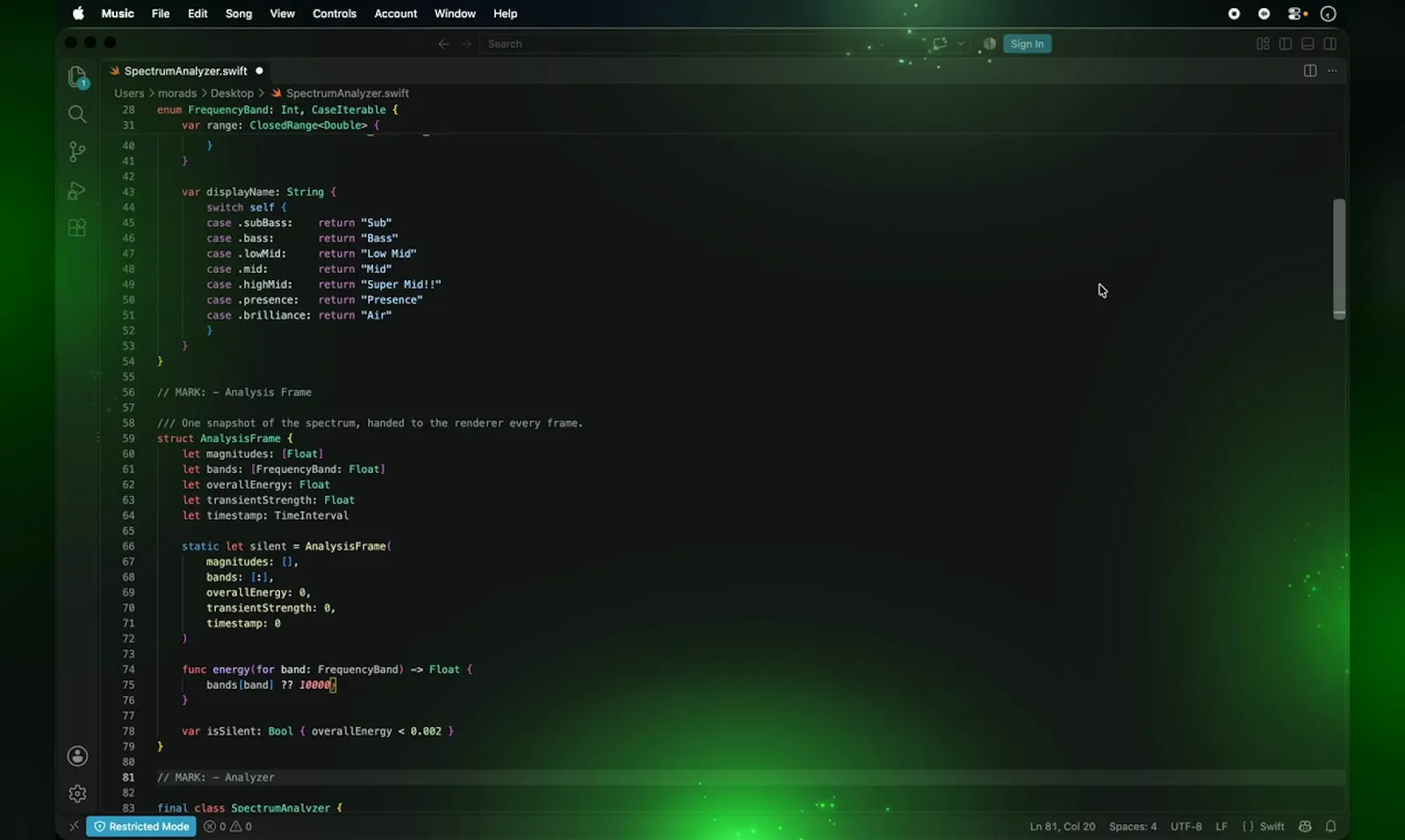Open the File menu
1405x840 pixels.
click(x=161, y=14)
